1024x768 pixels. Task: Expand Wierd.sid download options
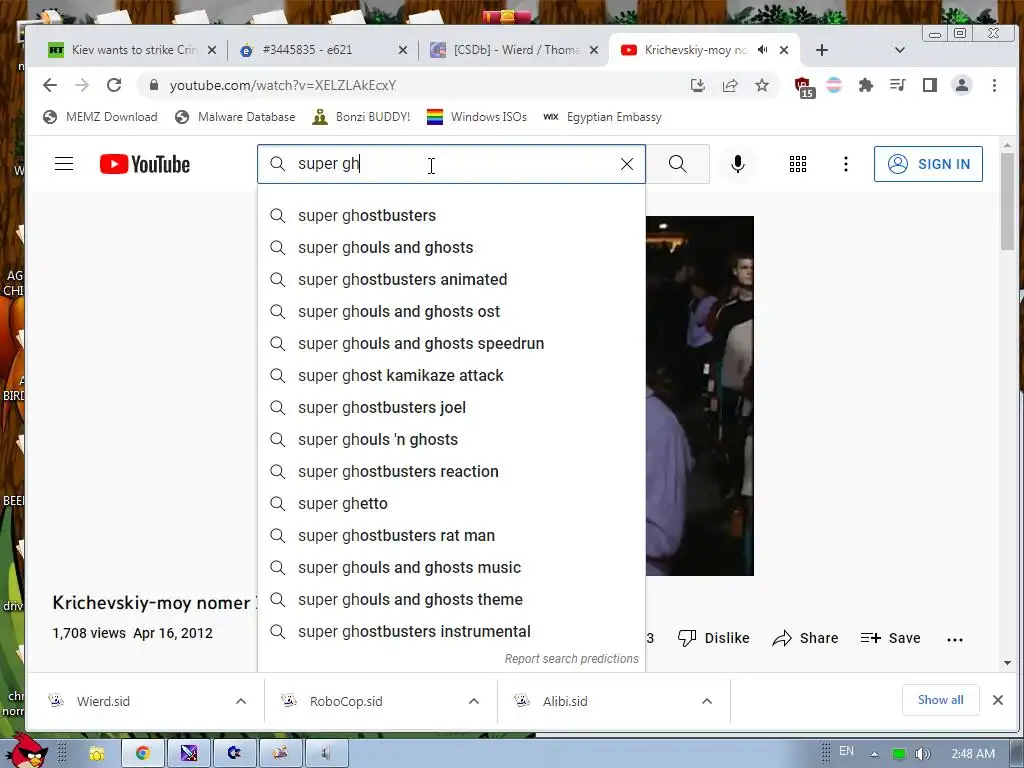[241, 701]
